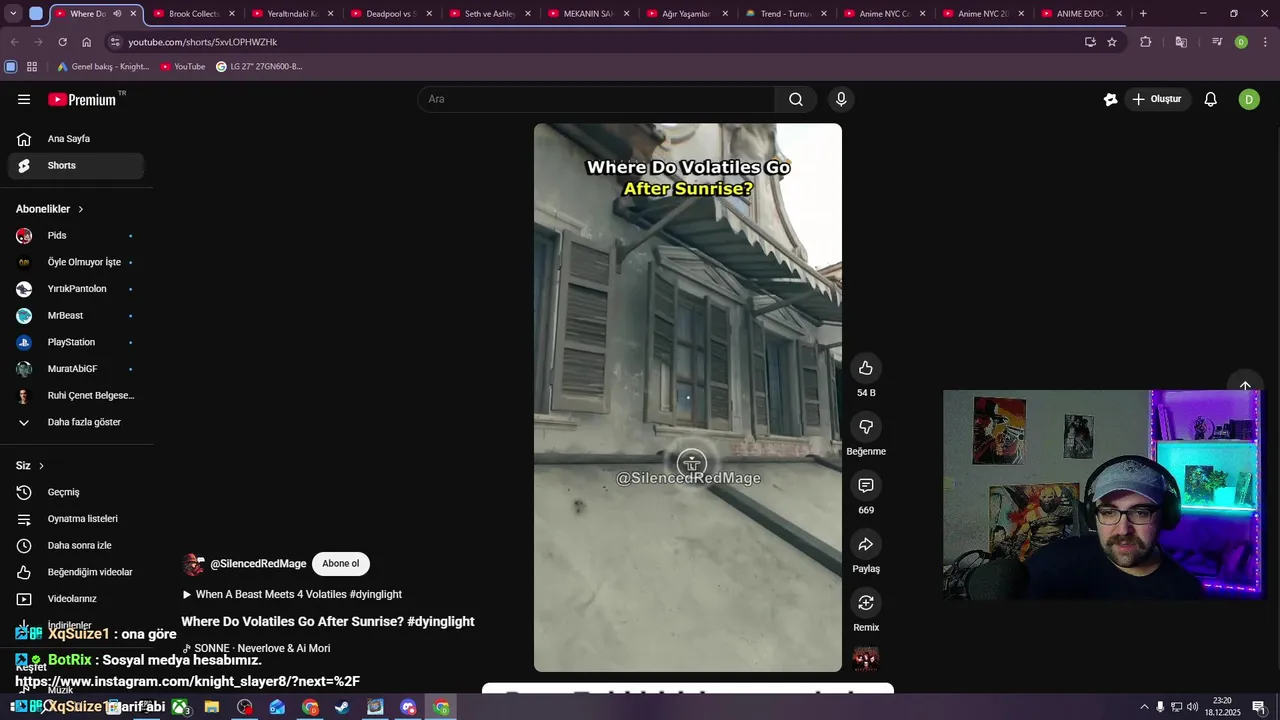Open the Chrome three-dot menu
The width and height of the screenshot is (1280, 720).
pos(1265,42)
